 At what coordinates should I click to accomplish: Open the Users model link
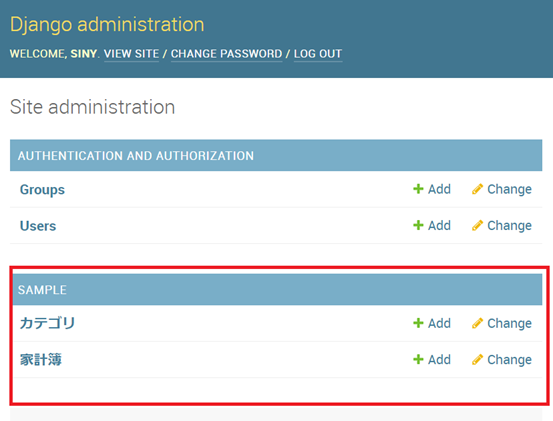click(38, 226)
